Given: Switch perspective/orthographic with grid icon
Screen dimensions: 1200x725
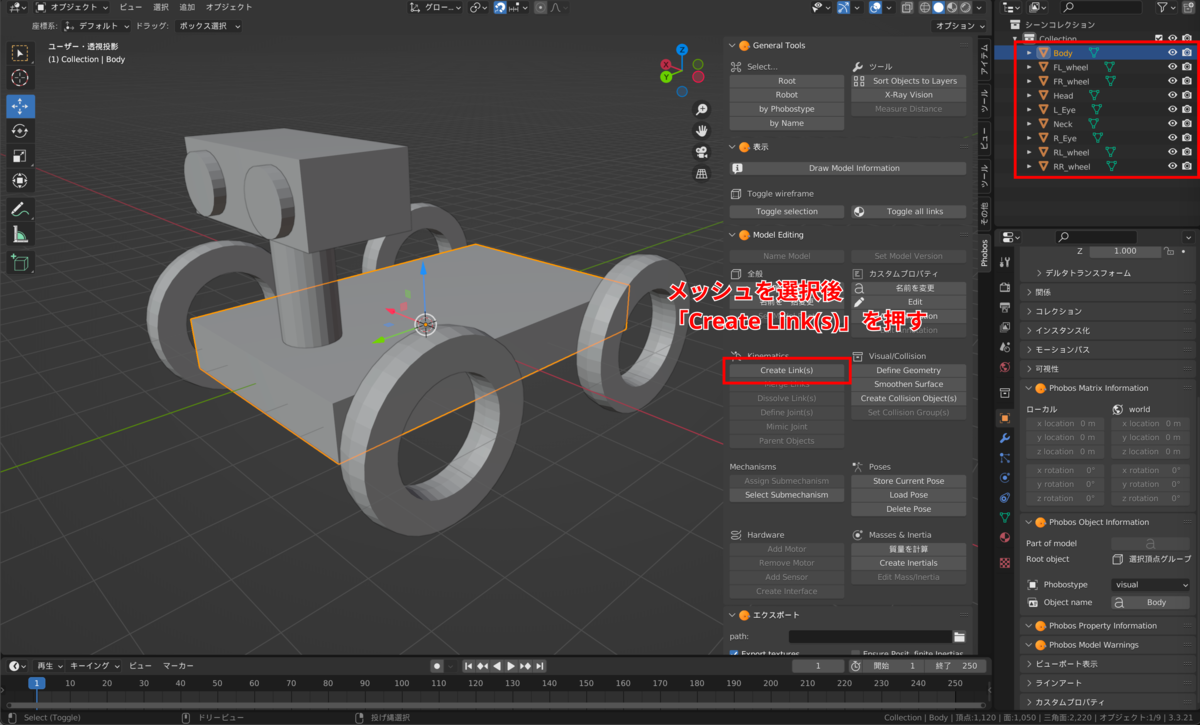Looking at the screenshot, I should [x=702, y=174].
